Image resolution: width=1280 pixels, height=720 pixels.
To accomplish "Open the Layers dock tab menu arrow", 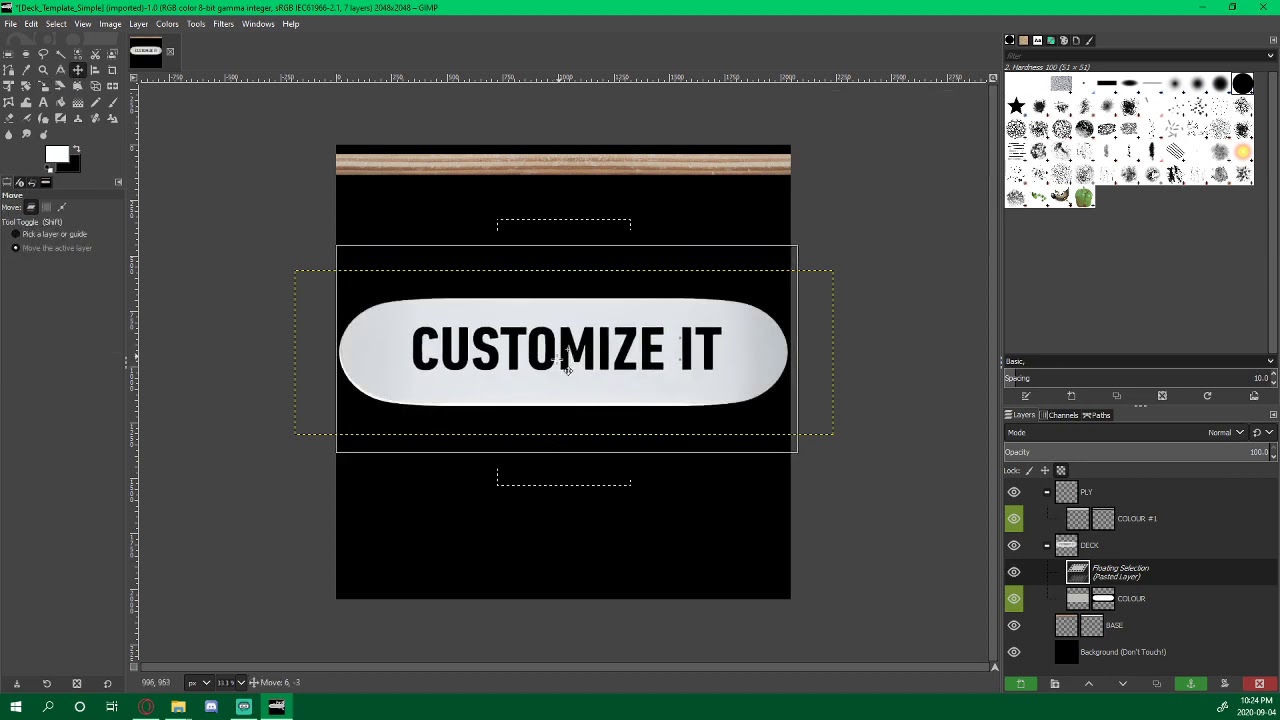I will tap(1273, 414).
